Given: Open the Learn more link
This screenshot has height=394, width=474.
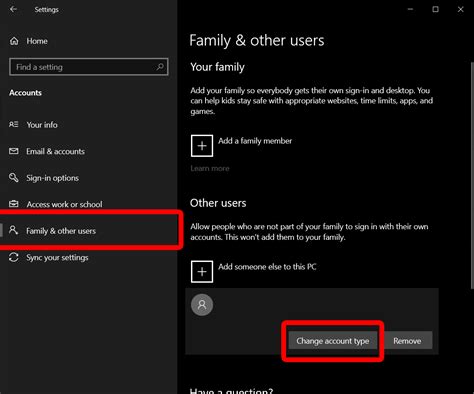Looking at the screenshot, I should tap(210, 168).
